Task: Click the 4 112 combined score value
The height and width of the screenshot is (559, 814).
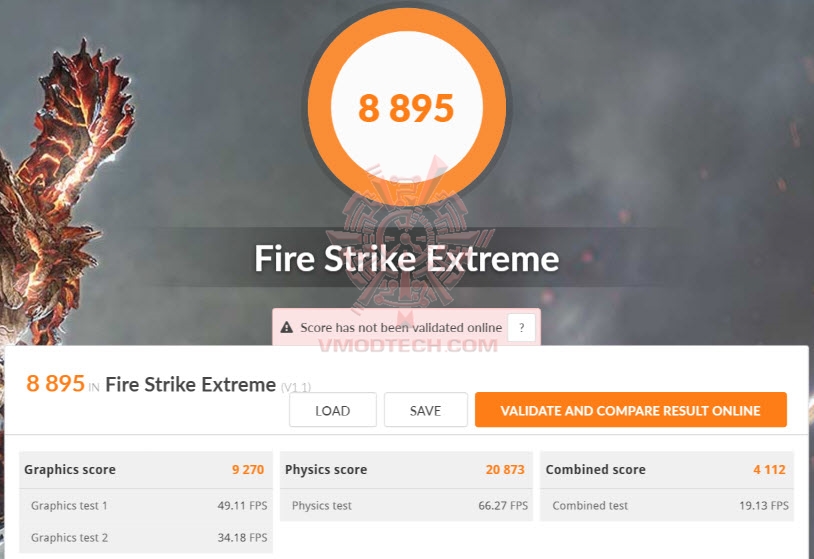Action: click(x=771, y=469)
